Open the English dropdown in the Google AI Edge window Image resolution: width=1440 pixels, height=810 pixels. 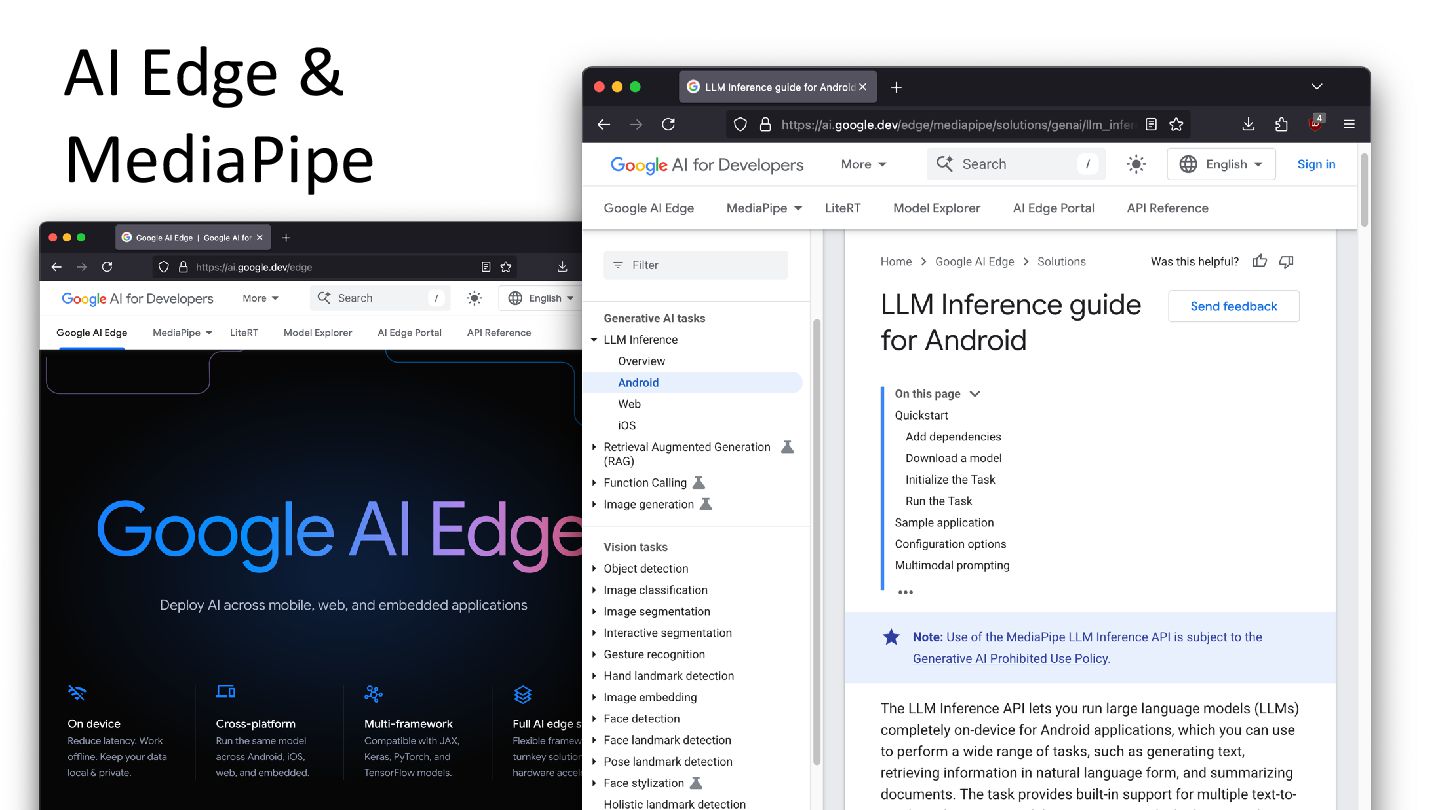541,298
